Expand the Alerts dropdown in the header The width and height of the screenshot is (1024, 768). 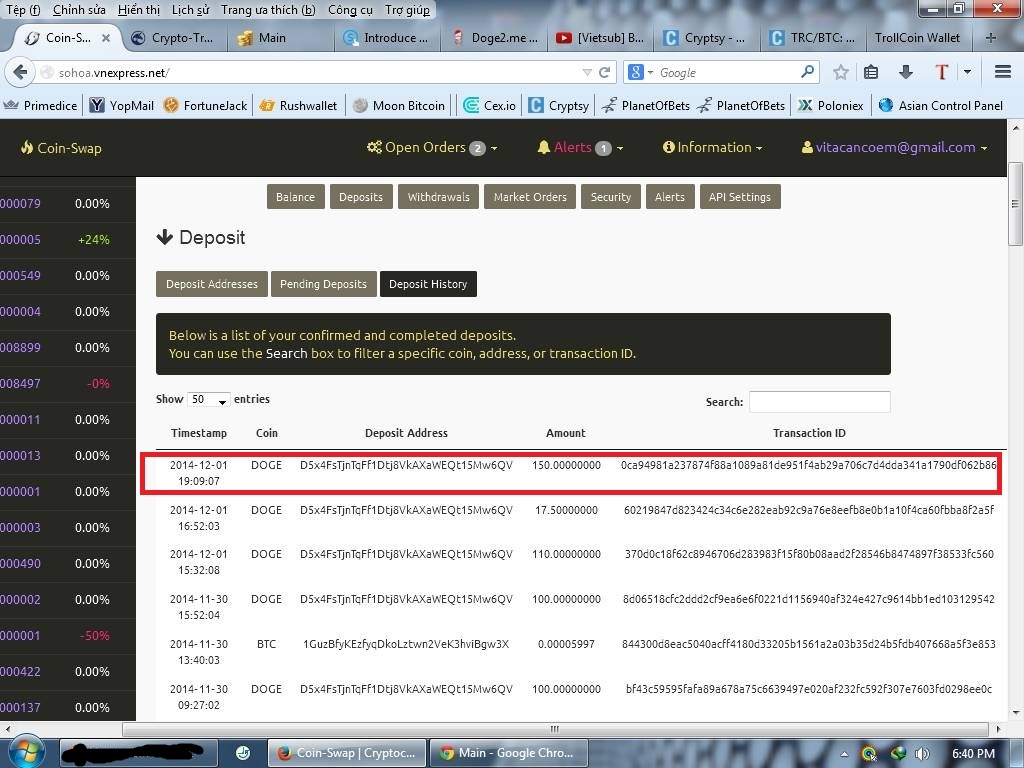pos(580,148)
